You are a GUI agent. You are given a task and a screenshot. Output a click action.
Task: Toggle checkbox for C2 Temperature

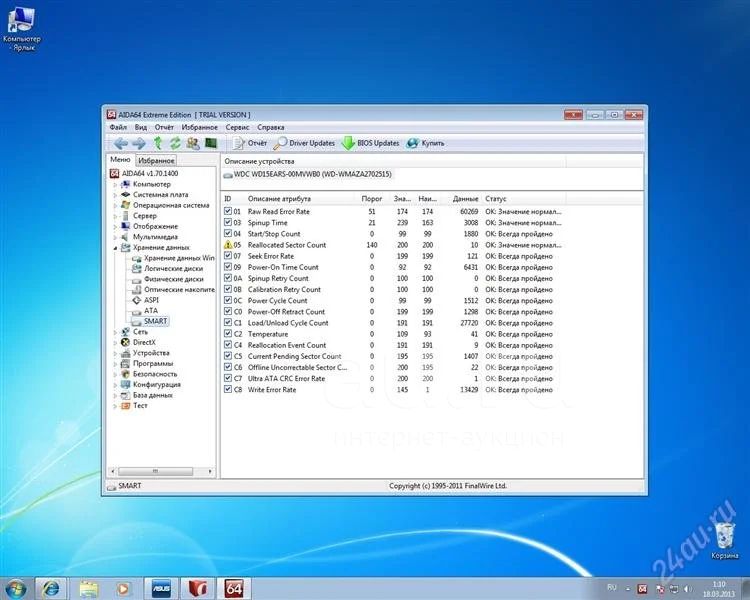coord(228,333)
